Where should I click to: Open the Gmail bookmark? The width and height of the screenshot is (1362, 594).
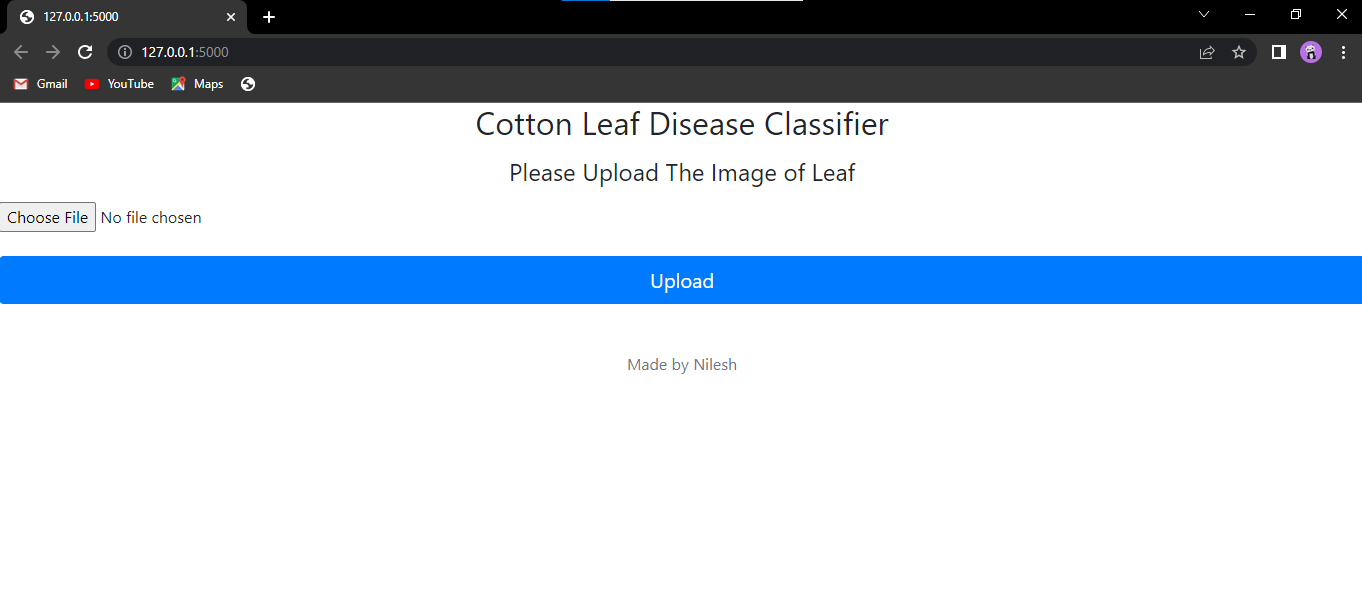[40, 84]
